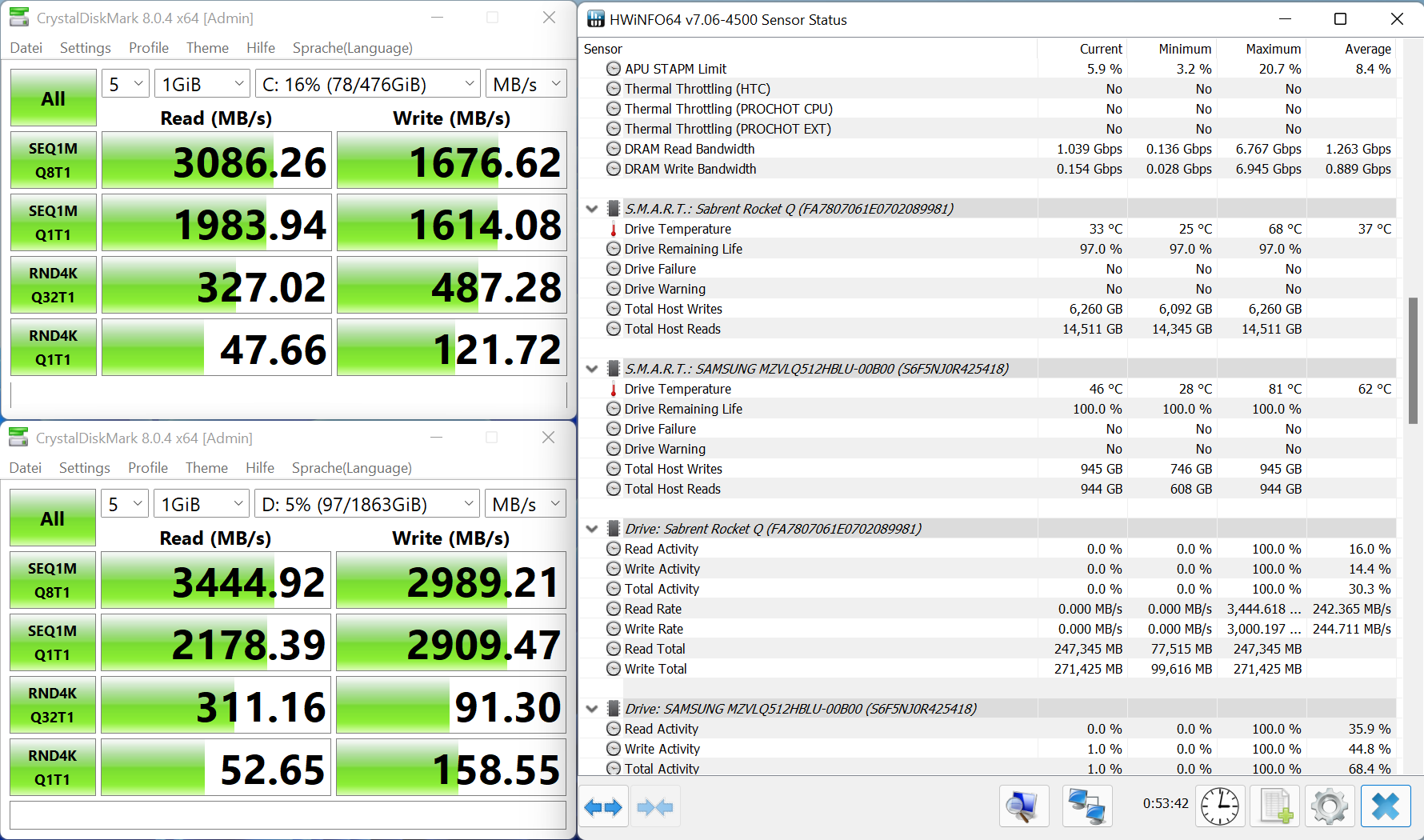Screen dimensions: 1424x840
Task: Open 1GiB size dropdown in C: drive window
Action: [202, 84]
